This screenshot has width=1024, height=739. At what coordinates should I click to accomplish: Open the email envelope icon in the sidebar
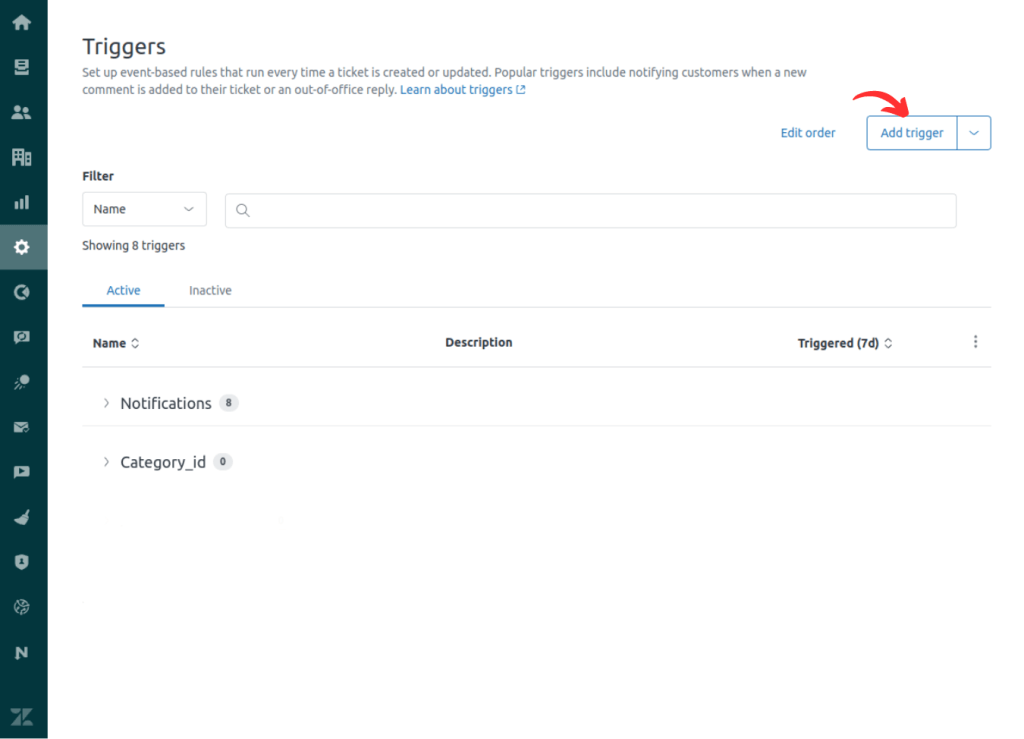click(22, 428)
